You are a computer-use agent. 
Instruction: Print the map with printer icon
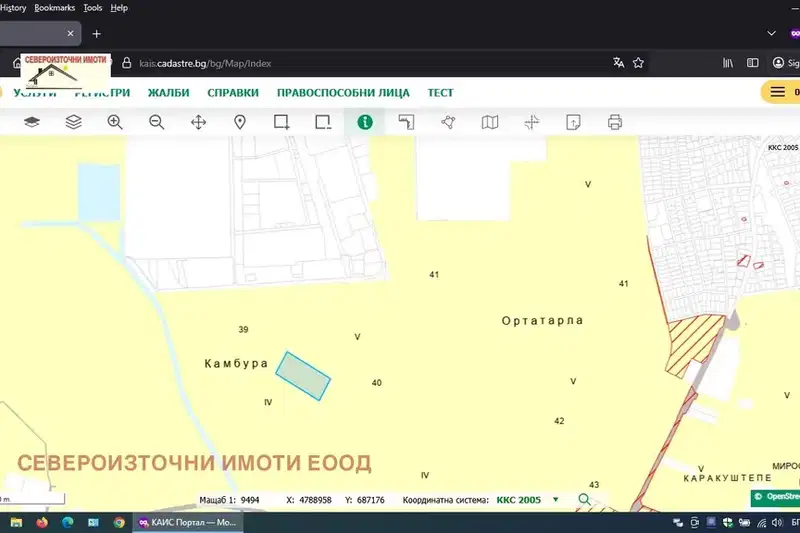pos(615,122)
